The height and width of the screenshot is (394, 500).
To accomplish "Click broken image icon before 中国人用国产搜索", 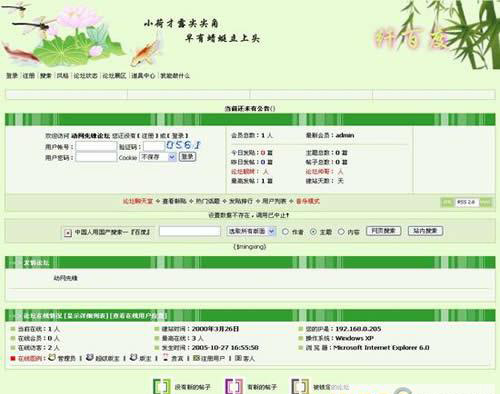I will pos(68,233).
